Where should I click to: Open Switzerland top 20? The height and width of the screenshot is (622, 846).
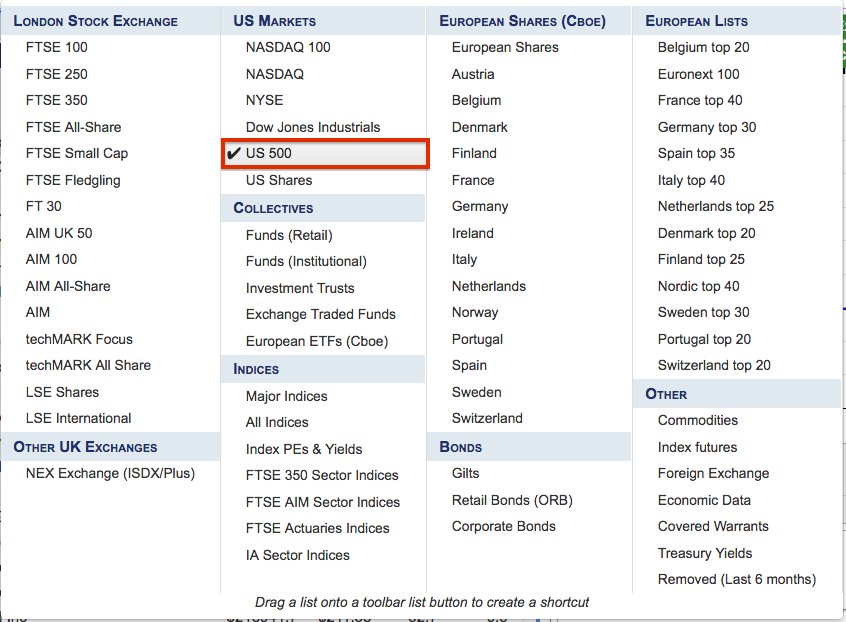[714, 366]
